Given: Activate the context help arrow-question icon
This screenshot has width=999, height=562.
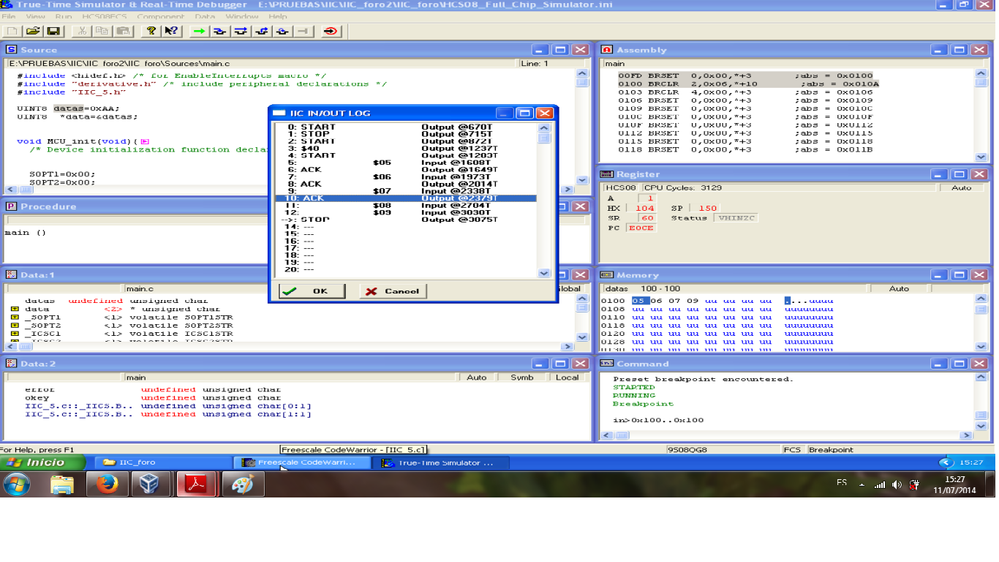Looking at the screenshot, I should click(x=171, y=31).
